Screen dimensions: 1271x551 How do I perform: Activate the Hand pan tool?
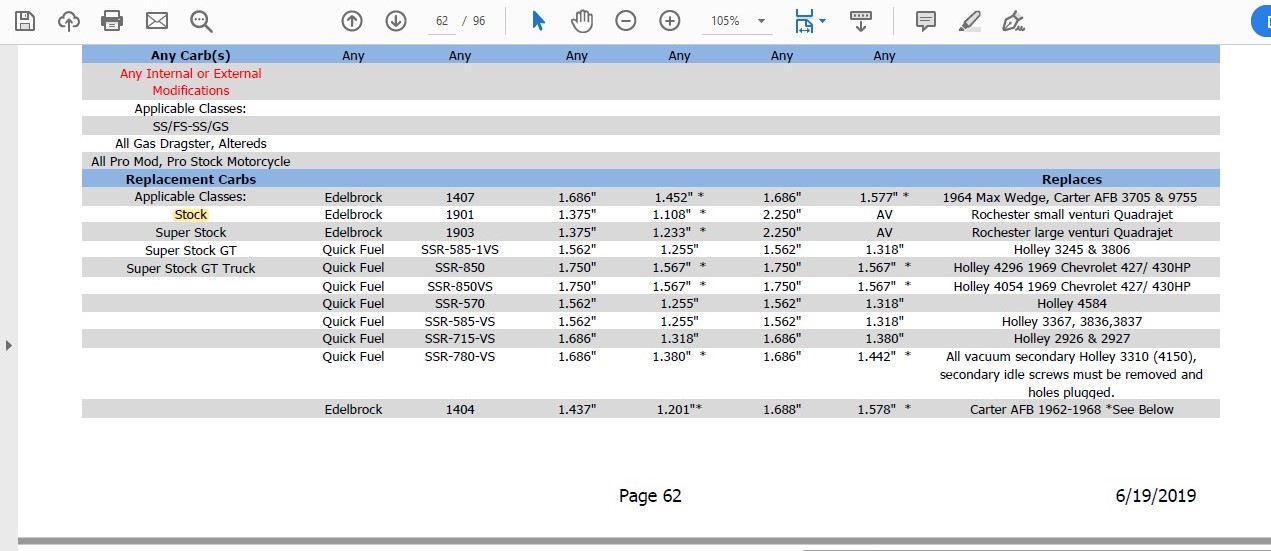582,21
